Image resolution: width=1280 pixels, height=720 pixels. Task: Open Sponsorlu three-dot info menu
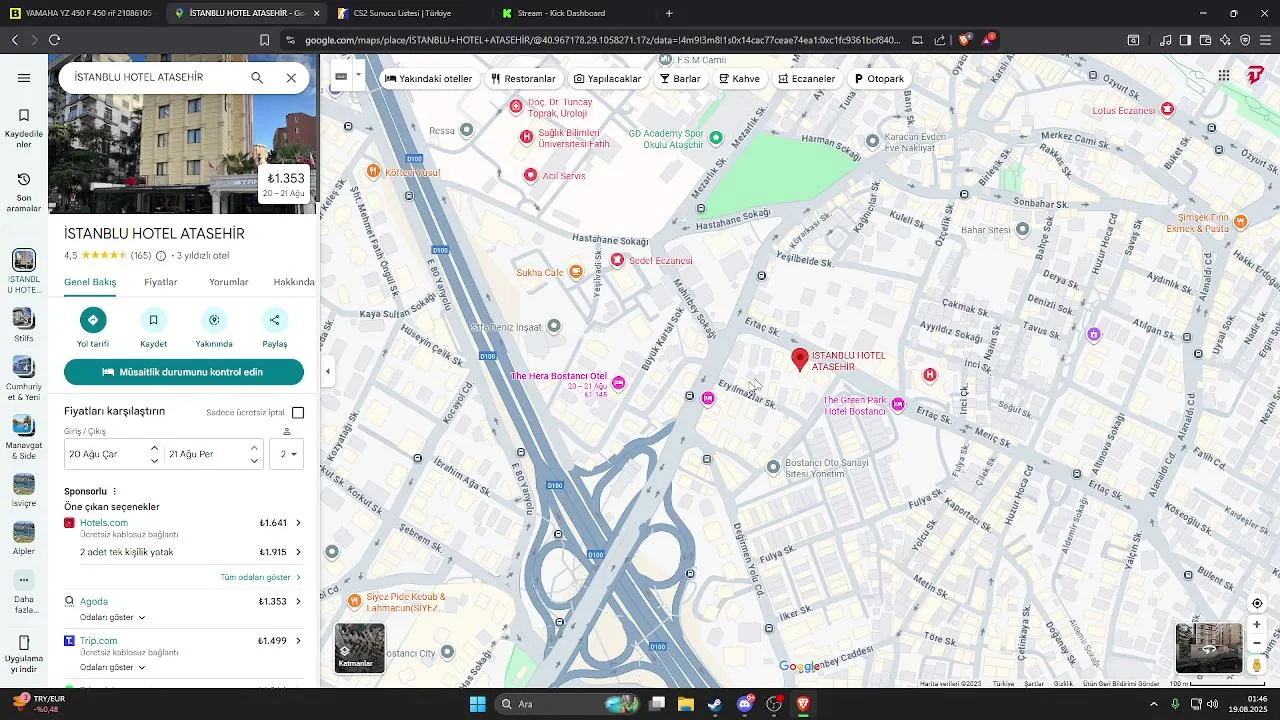[115, 492]
